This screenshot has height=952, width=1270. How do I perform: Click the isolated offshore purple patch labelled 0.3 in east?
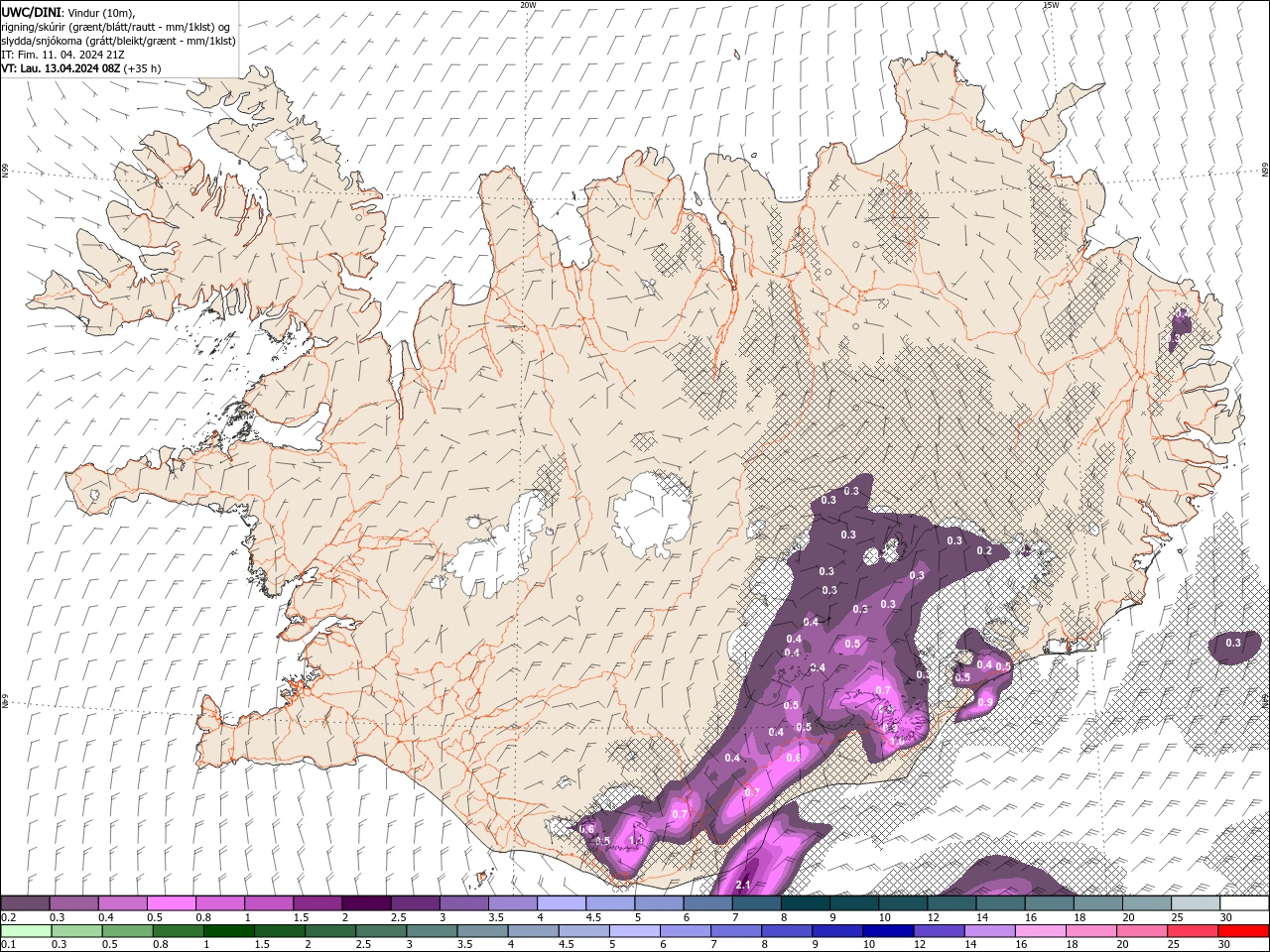[x=1233, y=646]
